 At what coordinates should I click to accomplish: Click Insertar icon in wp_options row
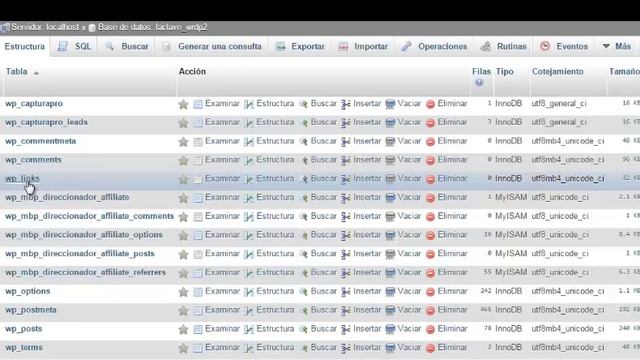346,292
